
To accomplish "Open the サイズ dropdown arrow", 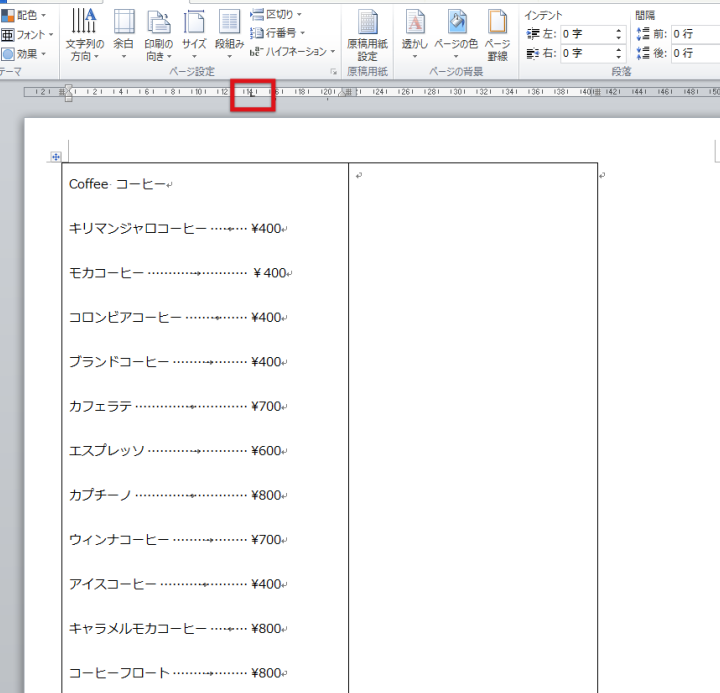I will (x=194, y=57).
